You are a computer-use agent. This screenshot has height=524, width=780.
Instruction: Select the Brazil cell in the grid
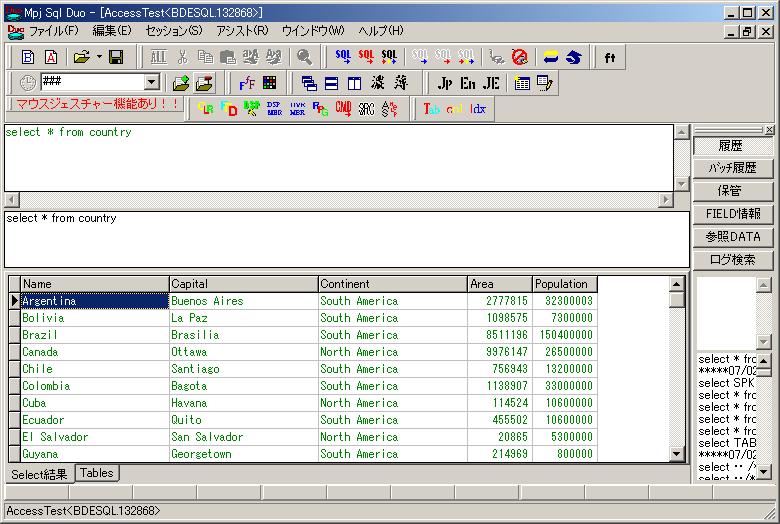coord(95,335)
